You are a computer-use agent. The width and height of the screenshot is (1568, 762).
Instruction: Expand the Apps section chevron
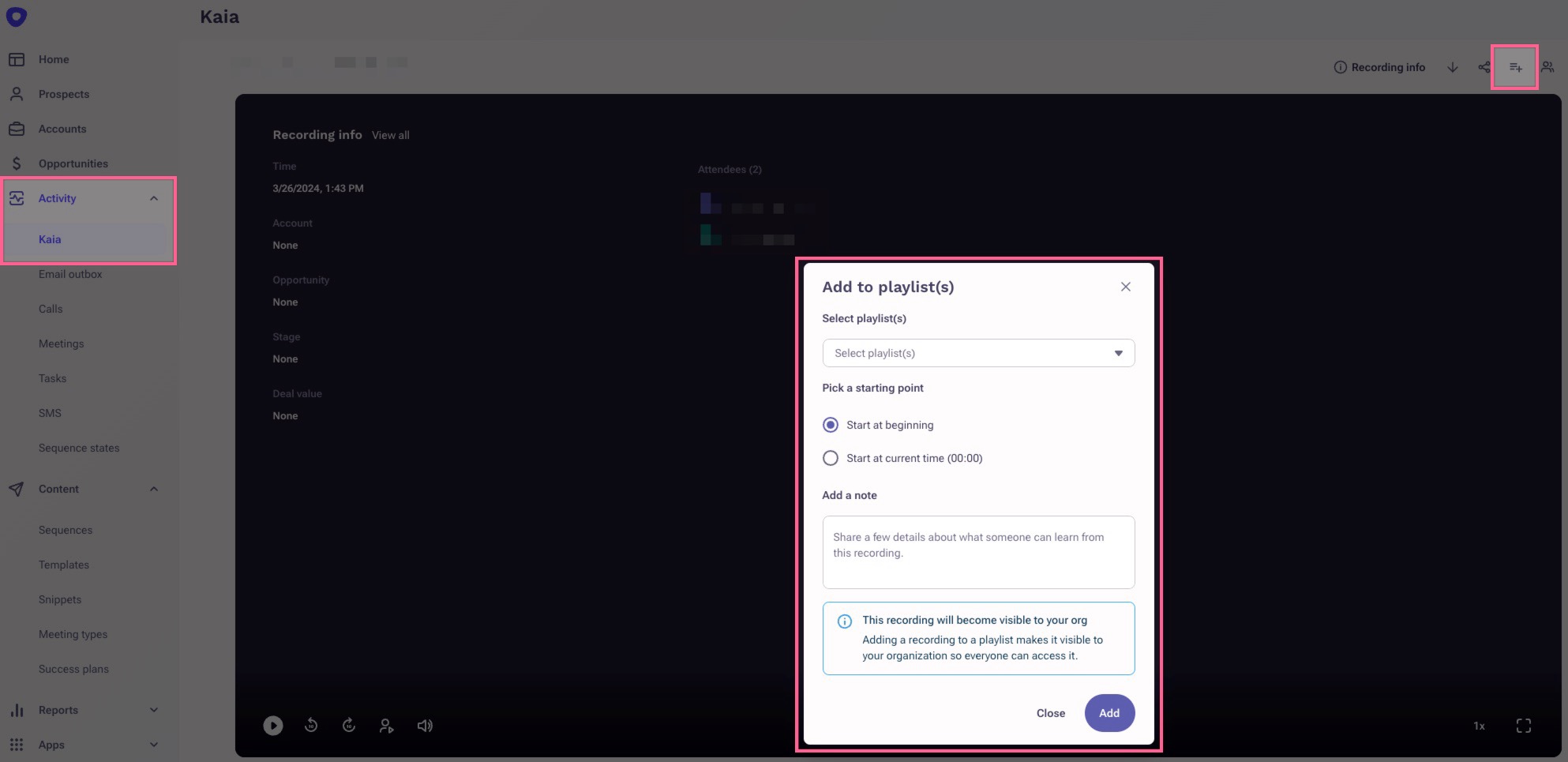[x=154, y=745]
